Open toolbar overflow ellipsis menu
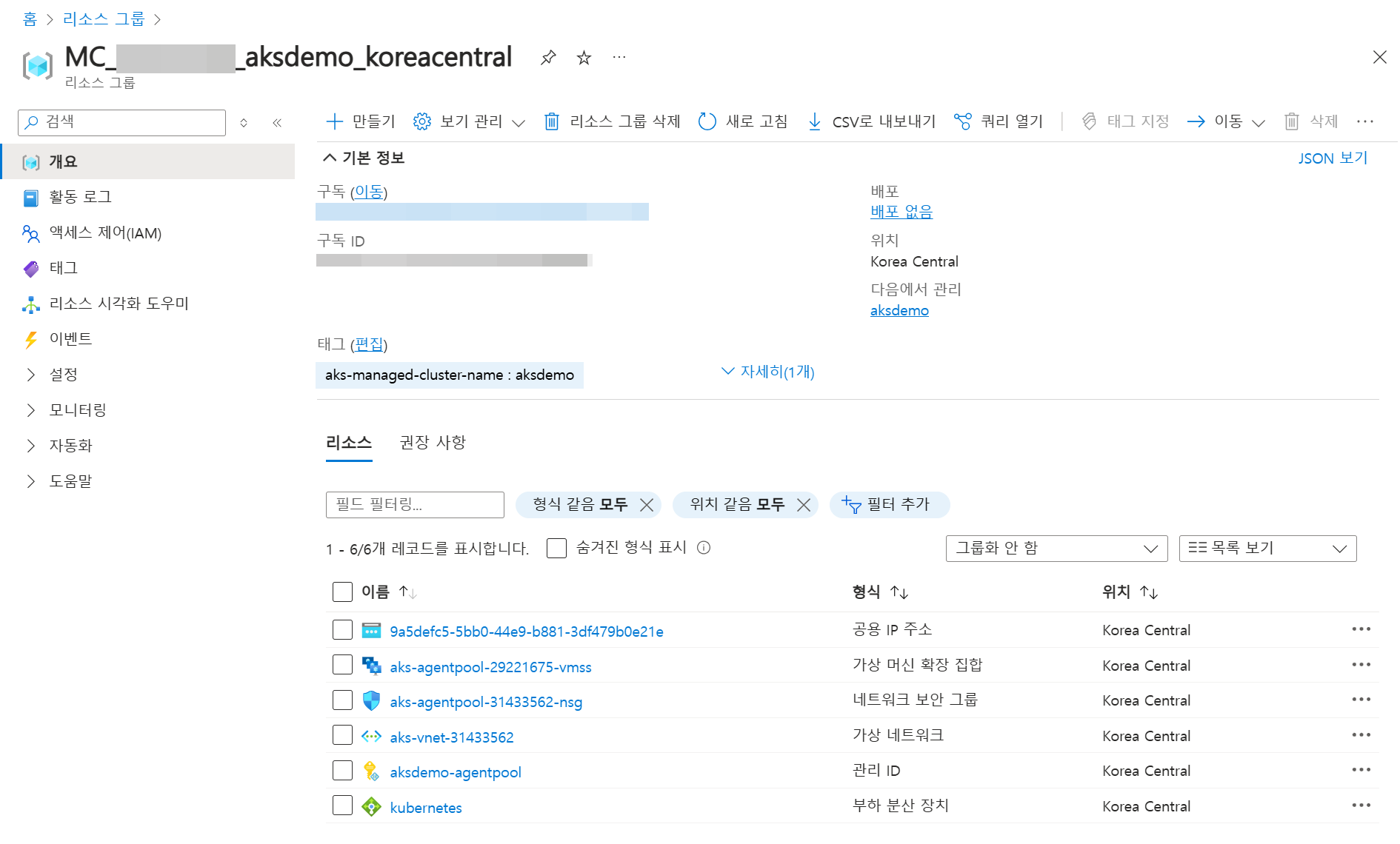 [x=1365, y=121]
